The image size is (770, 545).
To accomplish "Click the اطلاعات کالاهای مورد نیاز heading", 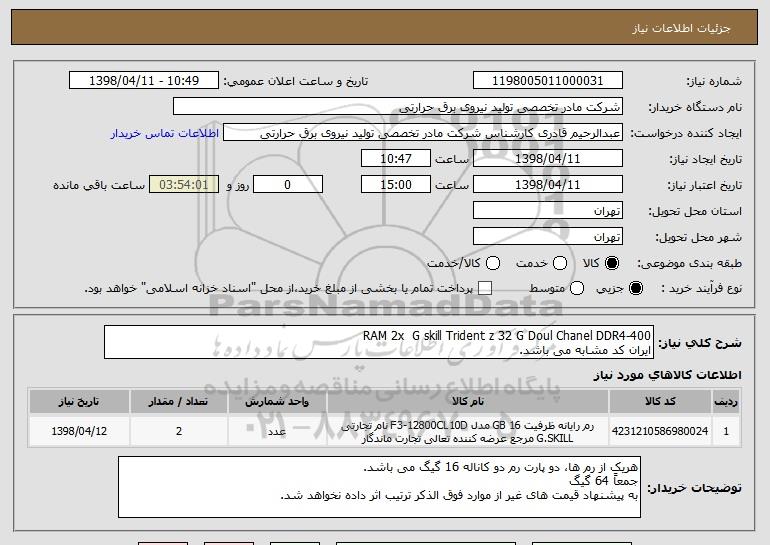I will [x=667, y=375].
